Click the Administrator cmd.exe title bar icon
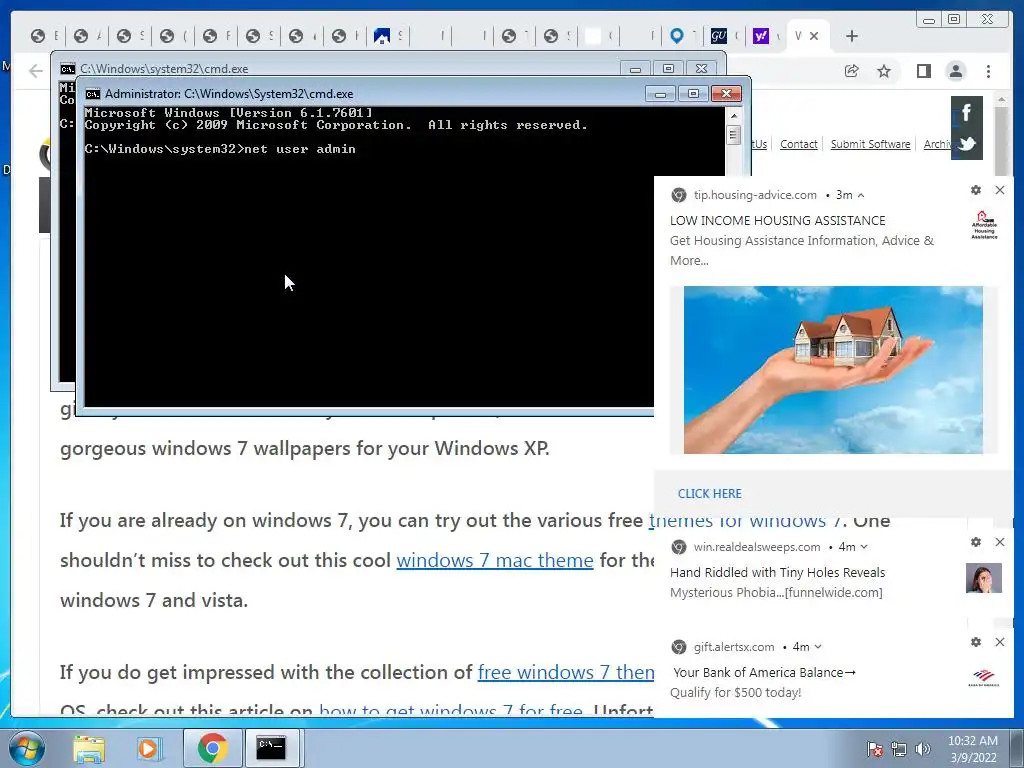This screenshot has height=768, width=1024. pos(93,94)
